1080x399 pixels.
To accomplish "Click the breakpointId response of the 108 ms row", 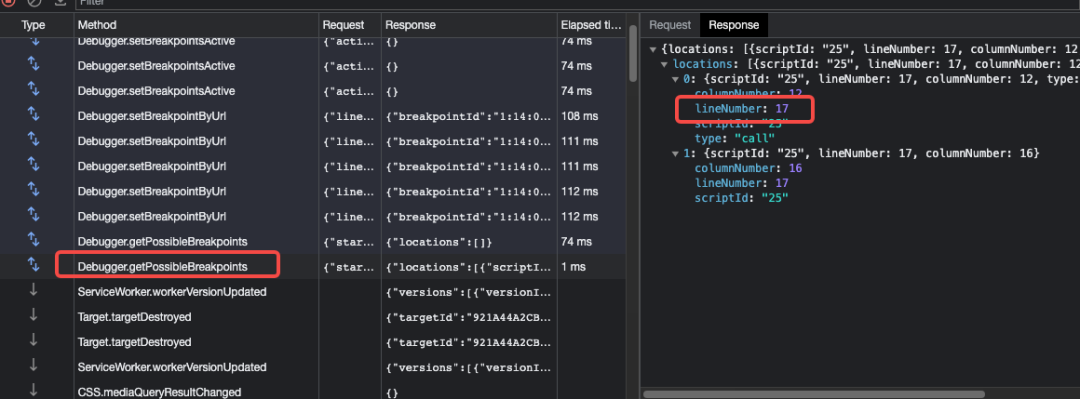I will coord(469,116).
